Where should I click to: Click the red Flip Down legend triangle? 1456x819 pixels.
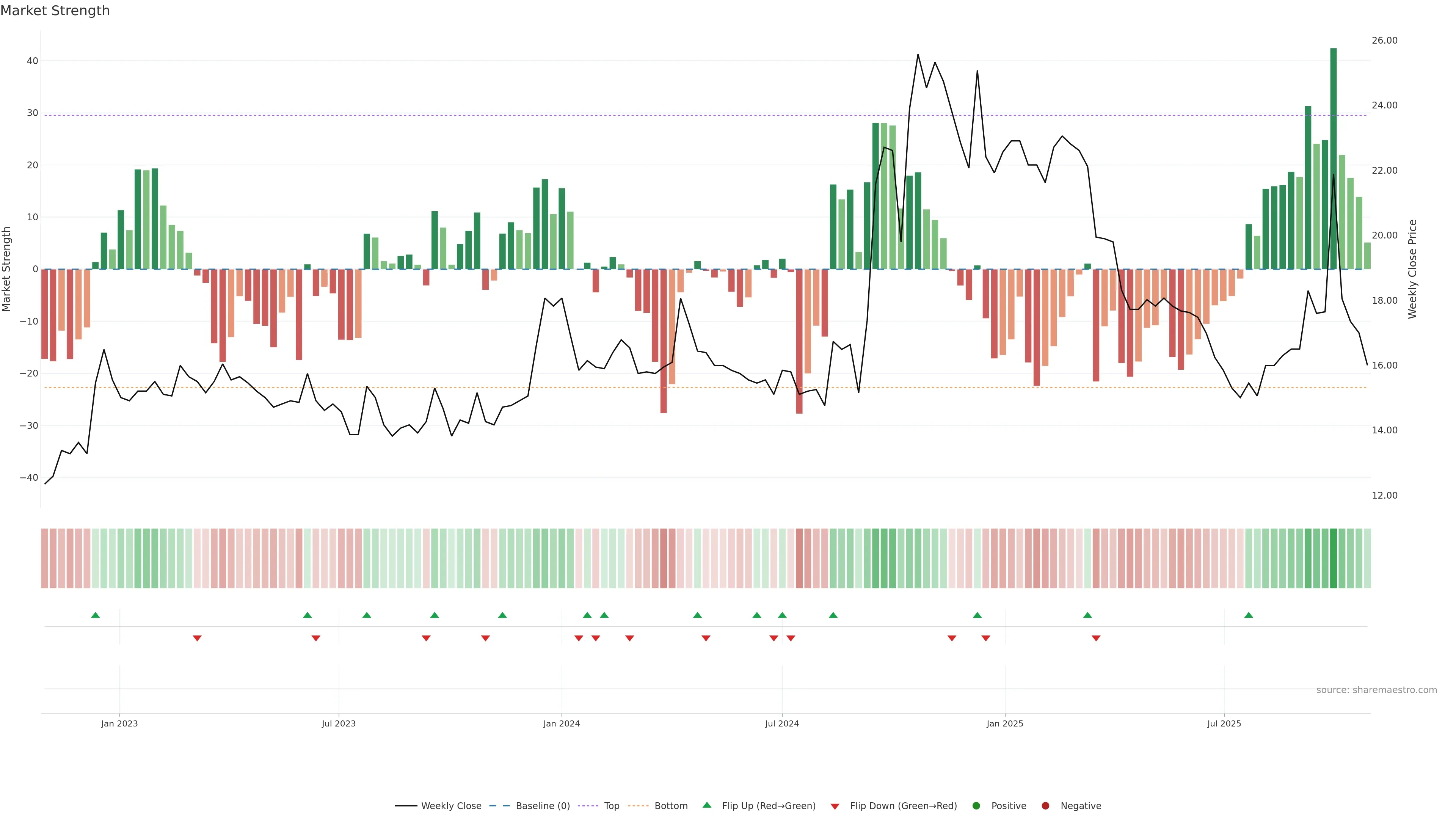point(835,806)
